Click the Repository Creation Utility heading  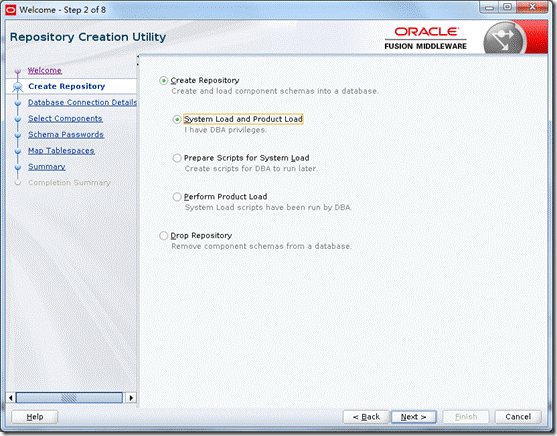88,37
